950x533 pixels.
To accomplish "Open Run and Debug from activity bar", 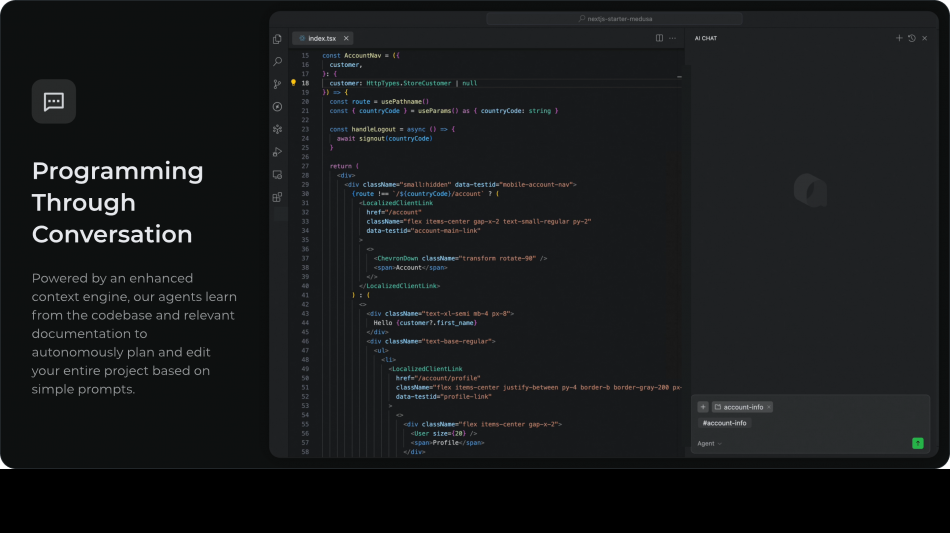I will 277,152.
